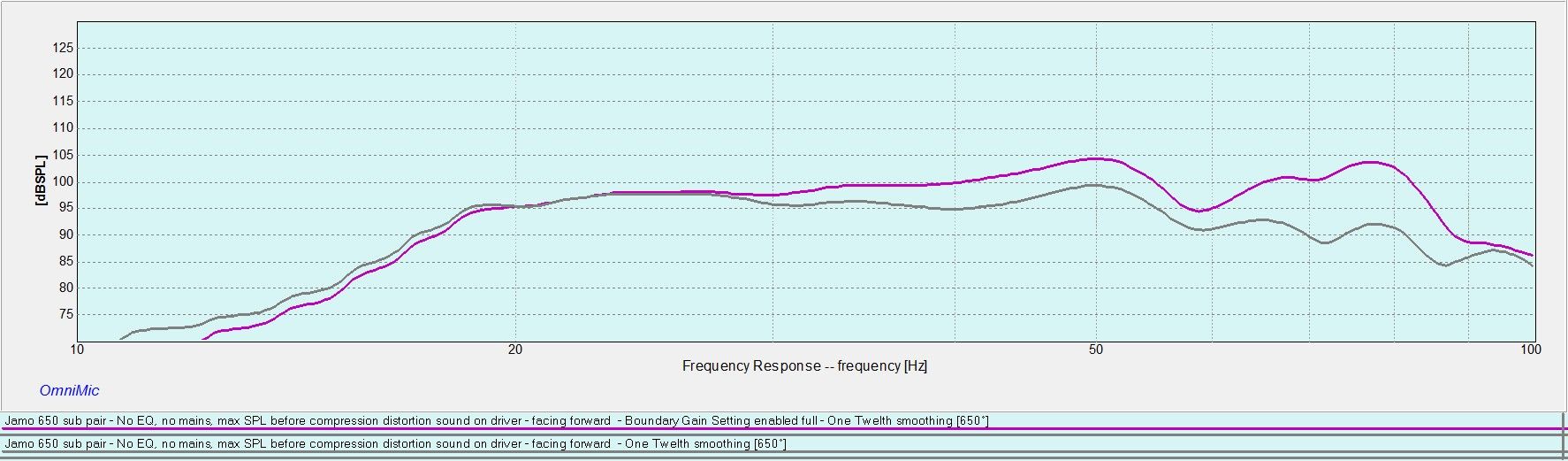Click the 50 Hz frequency axis label
Screen dimensions: 1568x461
click(x=1096, y=350)
